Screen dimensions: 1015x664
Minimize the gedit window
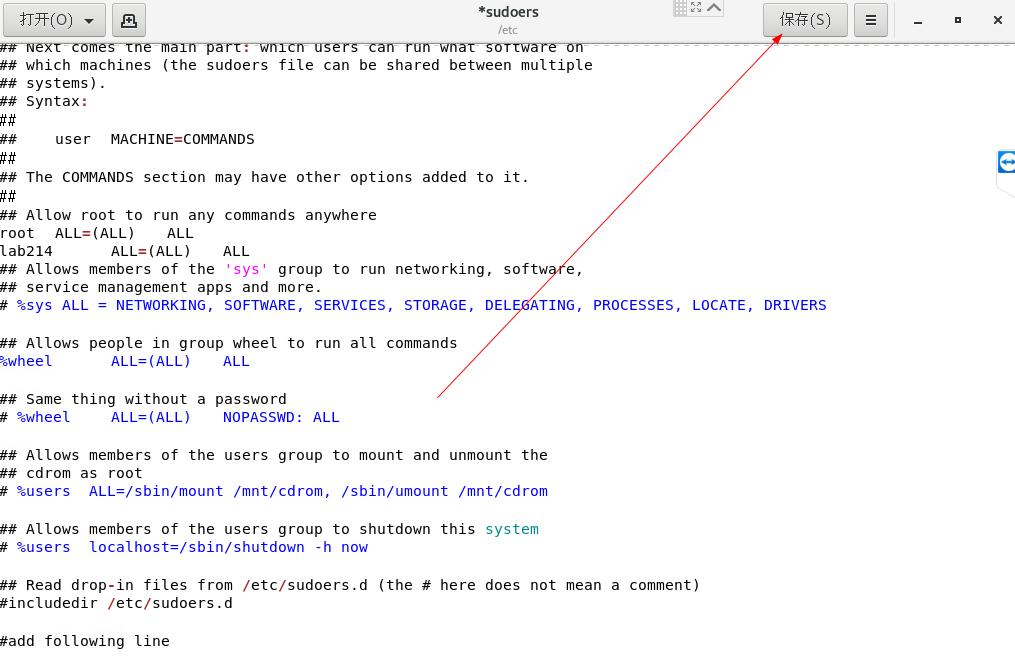point(918,21)
